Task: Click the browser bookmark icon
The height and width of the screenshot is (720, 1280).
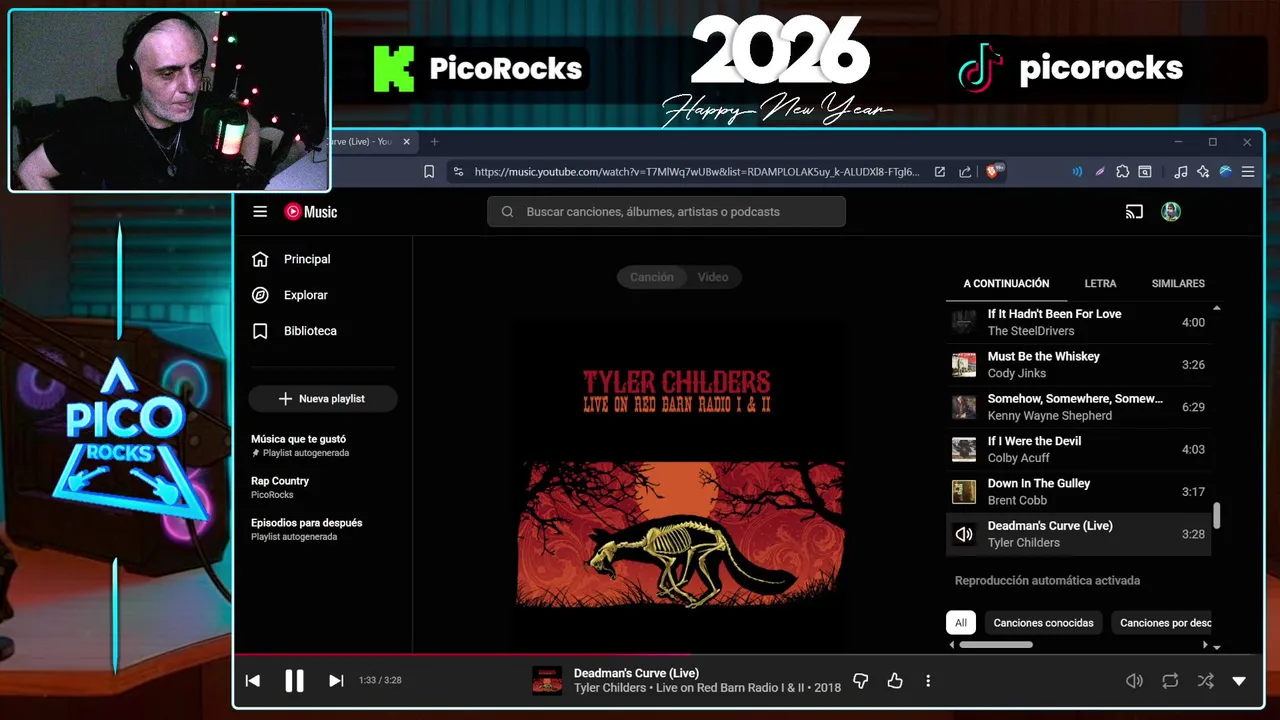Action: [429, 172]
